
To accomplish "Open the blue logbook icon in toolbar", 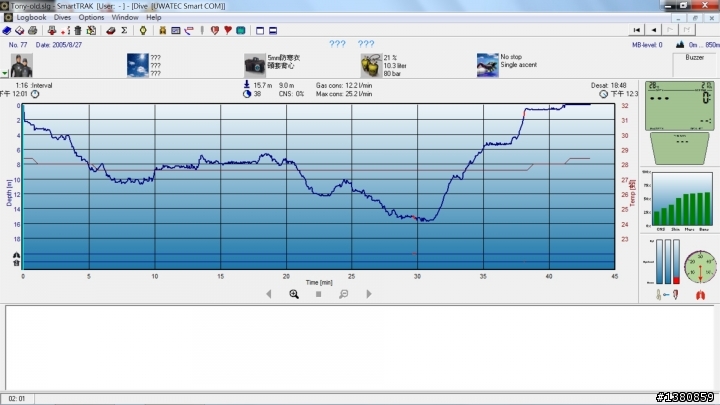I will pos(7,31).
